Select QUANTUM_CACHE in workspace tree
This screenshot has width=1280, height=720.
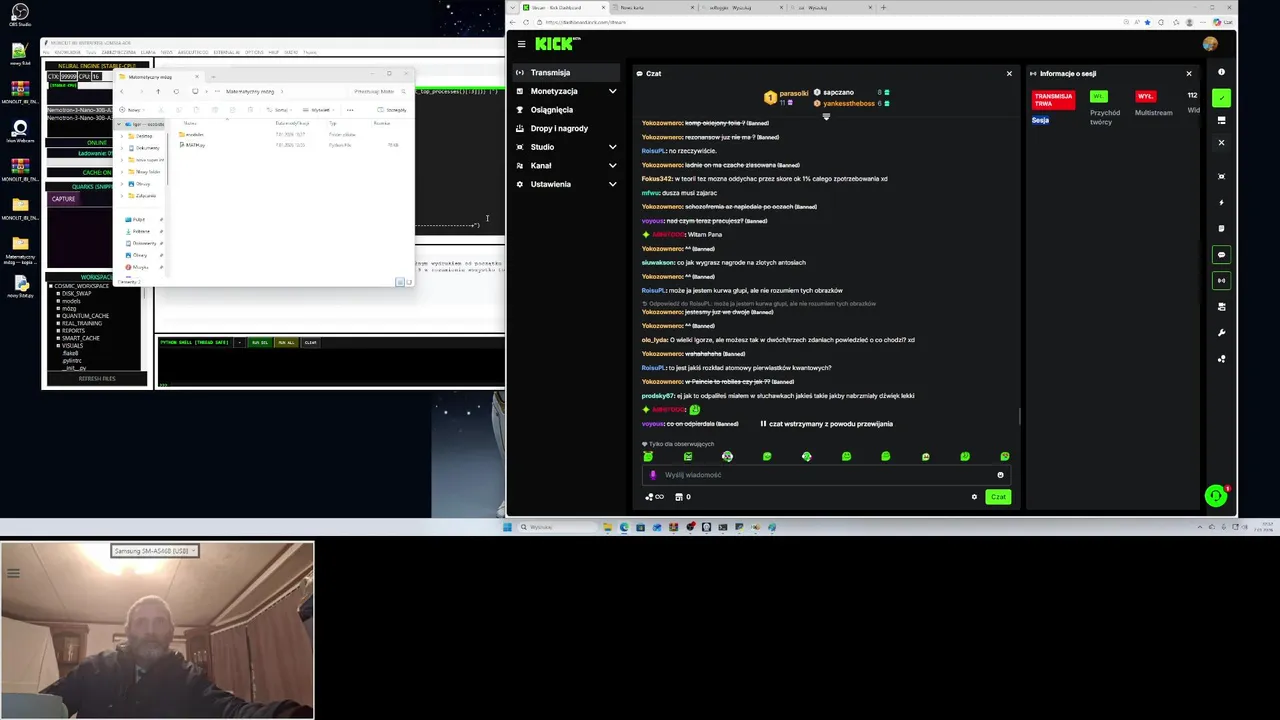coord(85,316)
